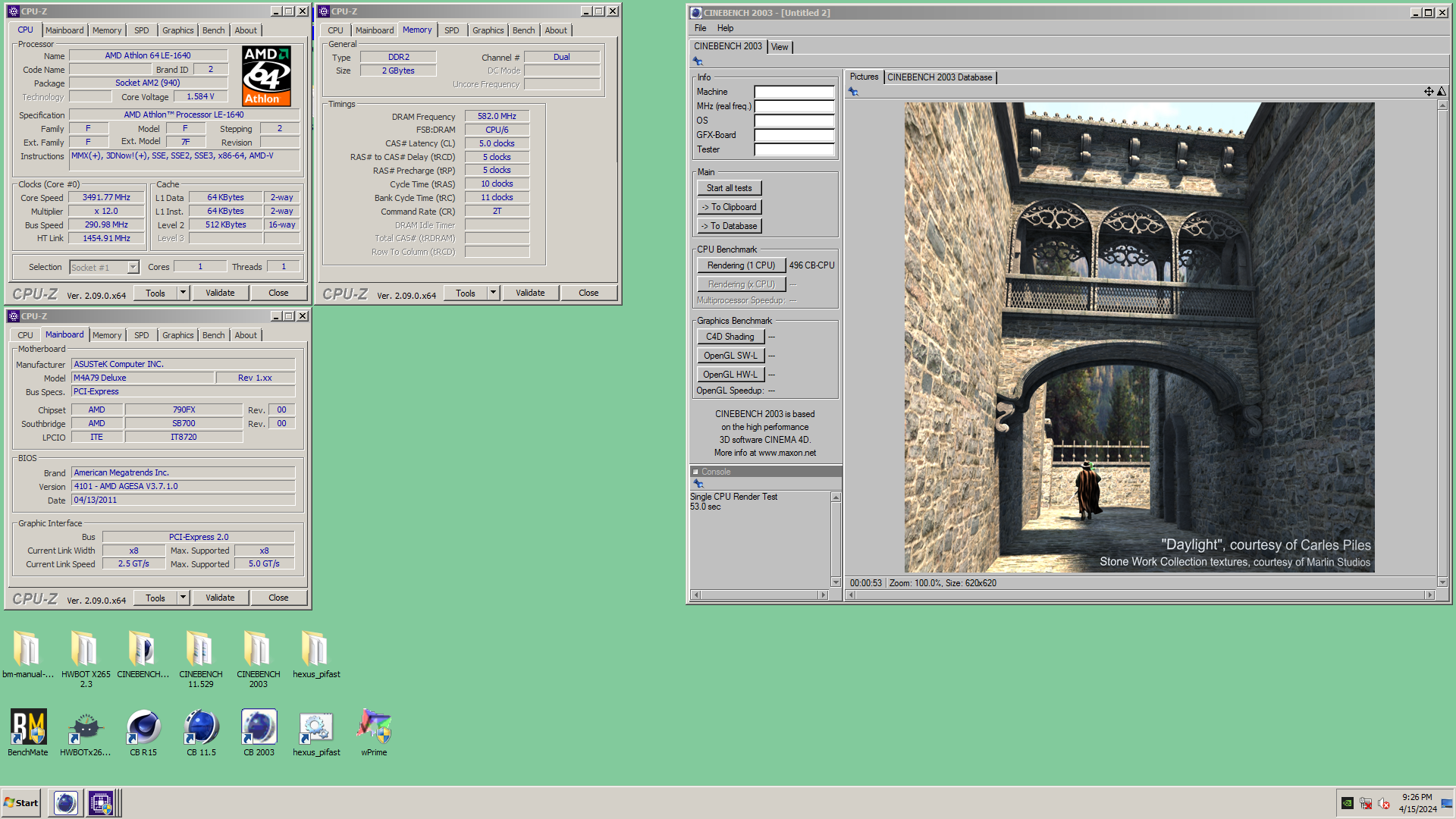Open the Help menu in Cinebench
Screen dimensions: 1456x819
tap(725, 28)
